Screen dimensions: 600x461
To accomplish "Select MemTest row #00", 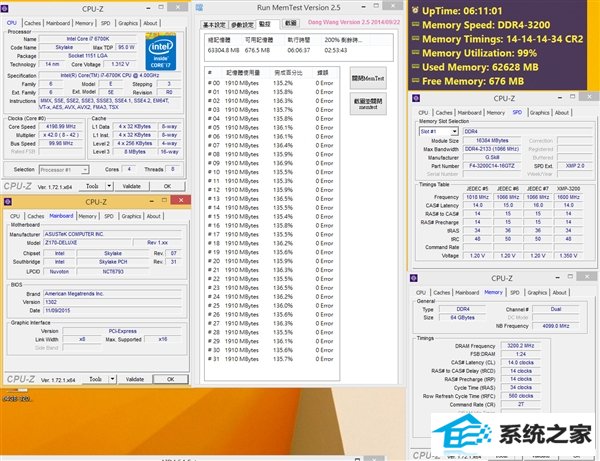I will [271, 83].
